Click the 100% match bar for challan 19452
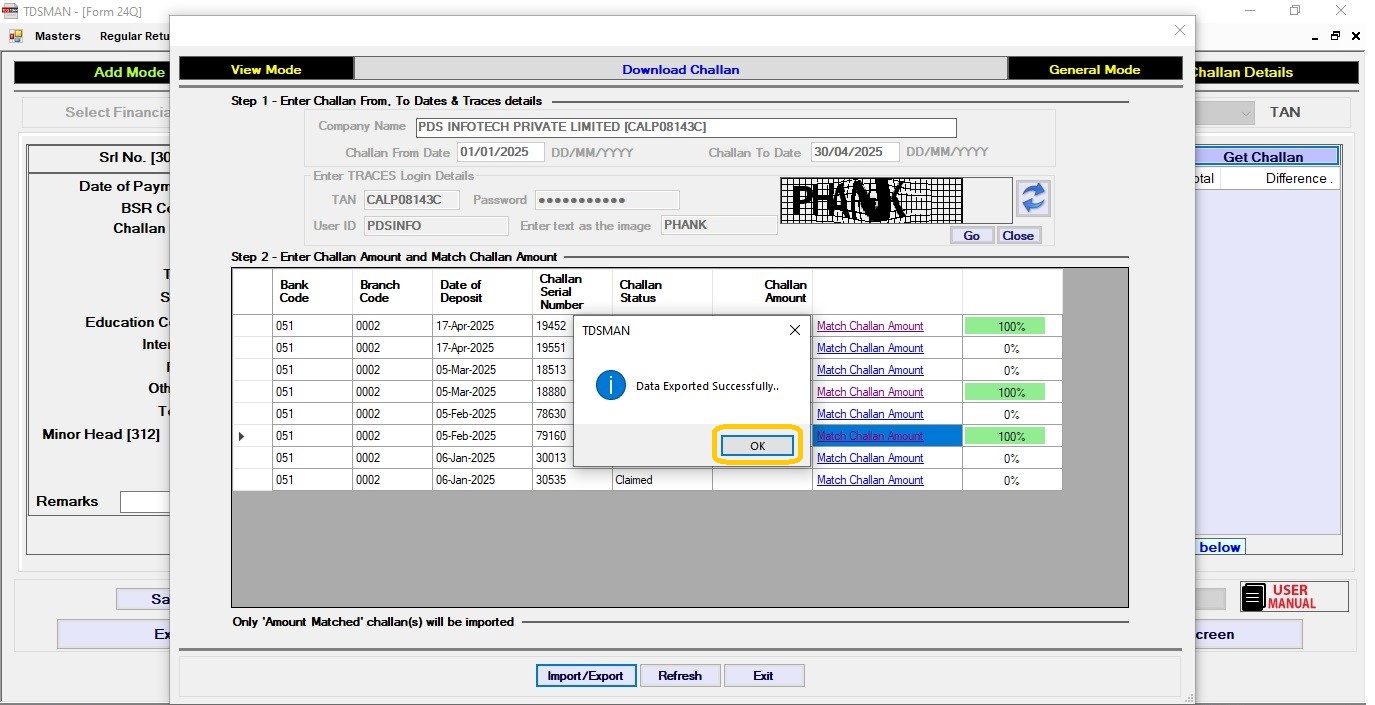1375x705 pixels. coord(1004,326)
